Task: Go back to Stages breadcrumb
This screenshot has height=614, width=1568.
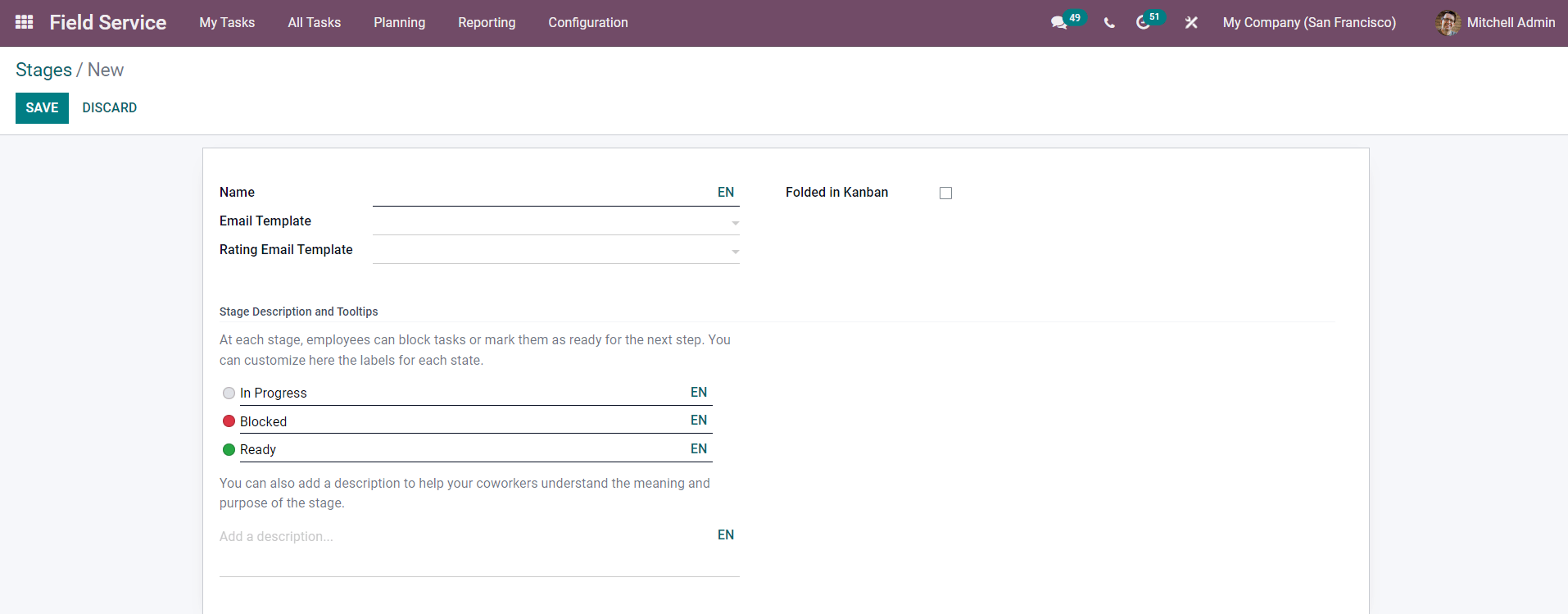Action: pos(43,70)
